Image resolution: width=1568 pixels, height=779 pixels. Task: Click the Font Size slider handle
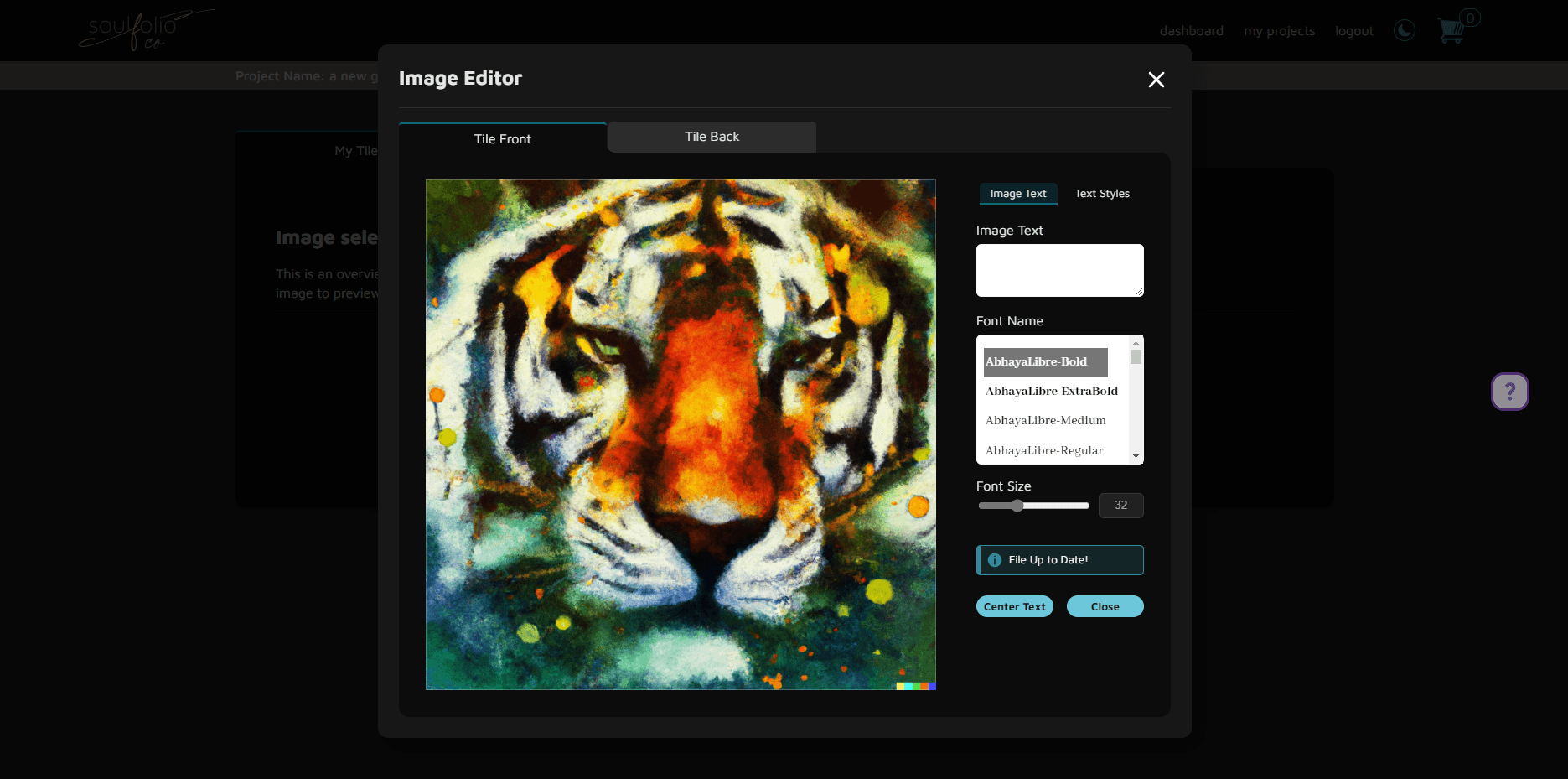pyautogui.click(x=1018, y=506)
